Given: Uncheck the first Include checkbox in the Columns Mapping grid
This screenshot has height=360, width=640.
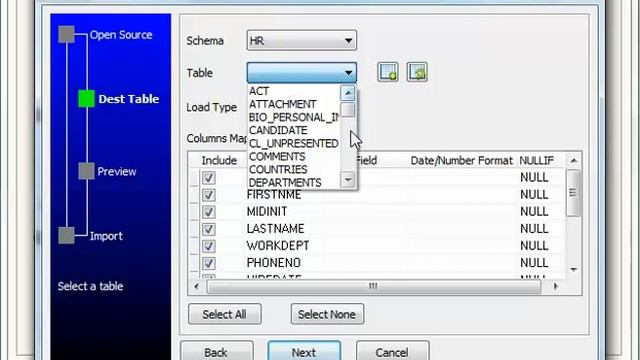Looking at the screenshot, I should (209, 178).
